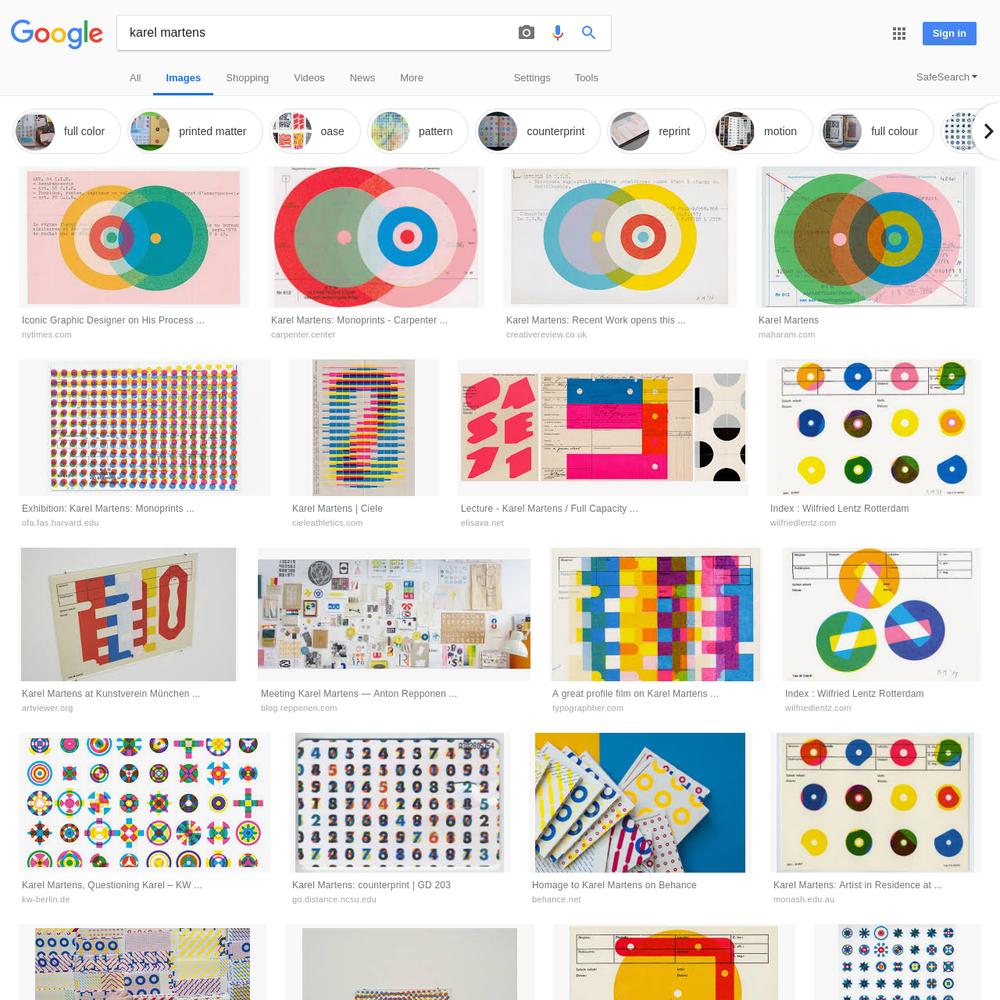1000x1000 pixels.
Task: Click the Sign in button
Action: click(x=949, y=33)
